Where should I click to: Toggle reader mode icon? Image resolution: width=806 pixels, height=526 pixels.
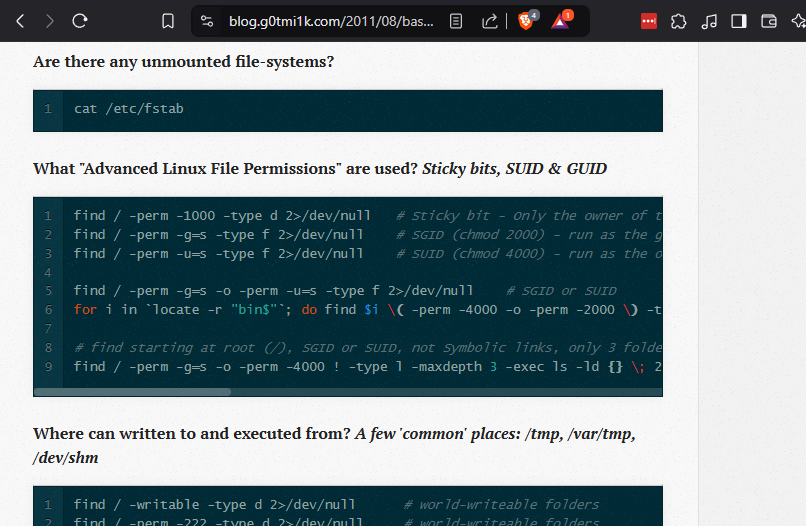click(456, 21)
